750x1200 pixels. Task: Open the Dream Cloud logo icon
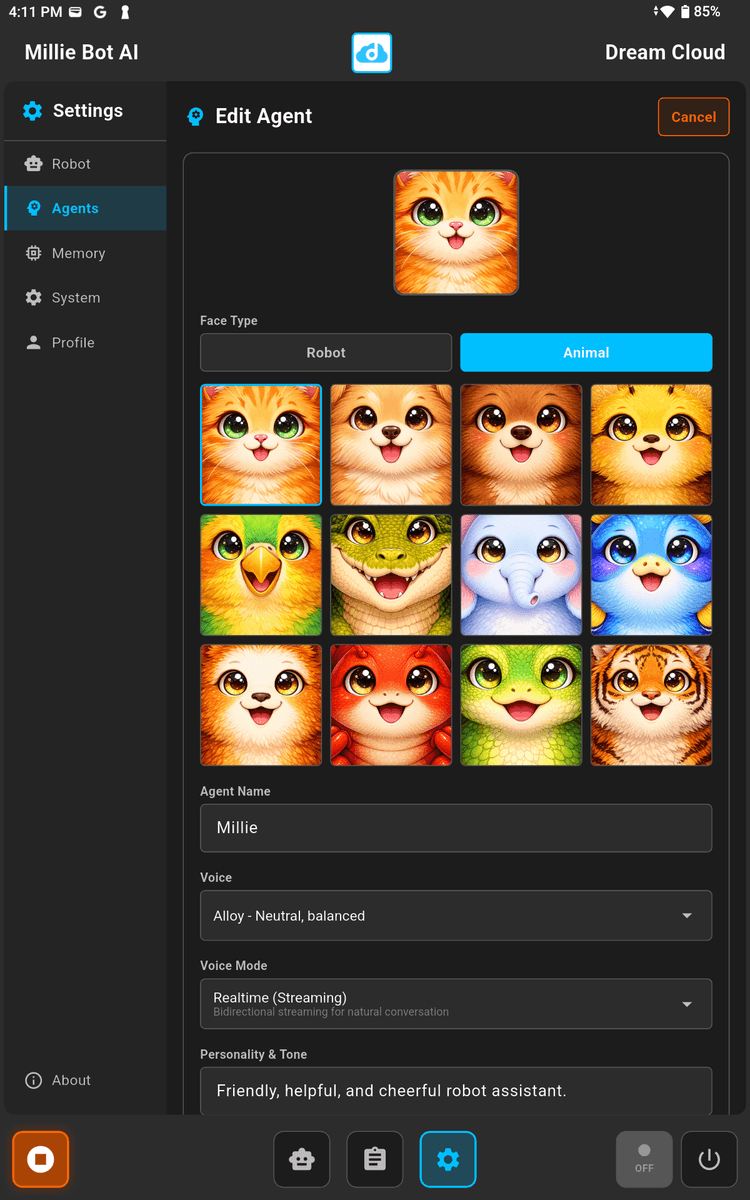(372, 53)
